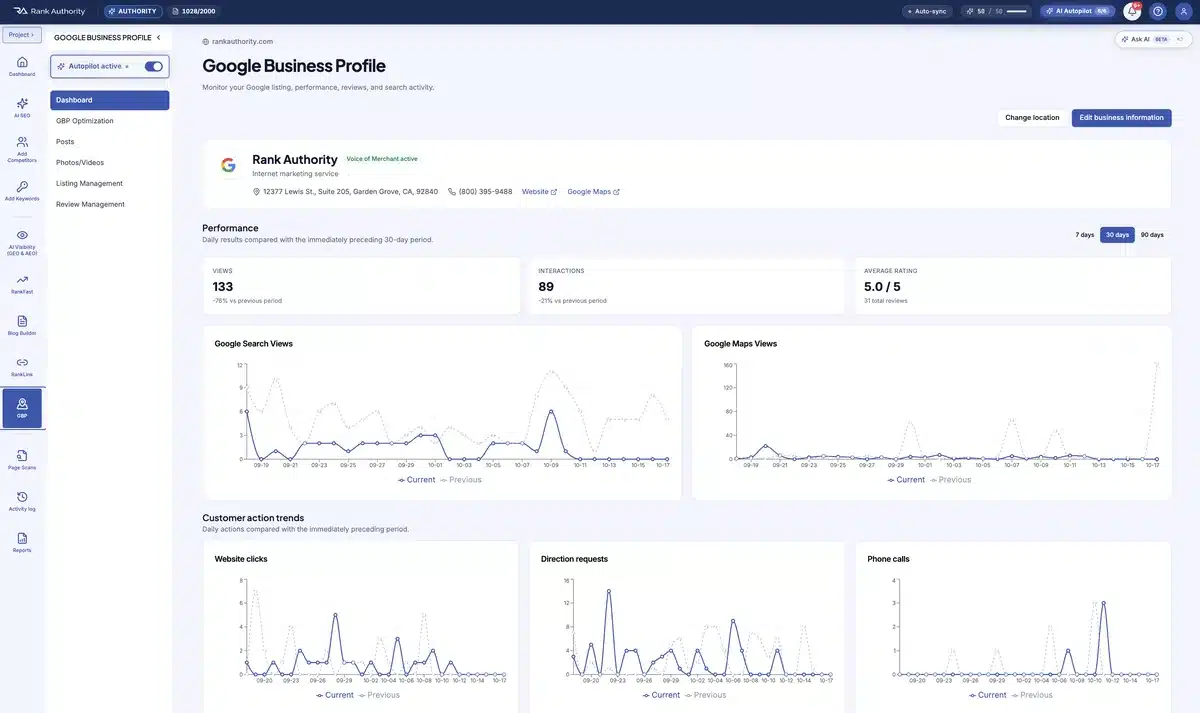Click Previous legend in Direction requests chart
The width and height of the screenshot is (1200, 713).
point(705,695)
